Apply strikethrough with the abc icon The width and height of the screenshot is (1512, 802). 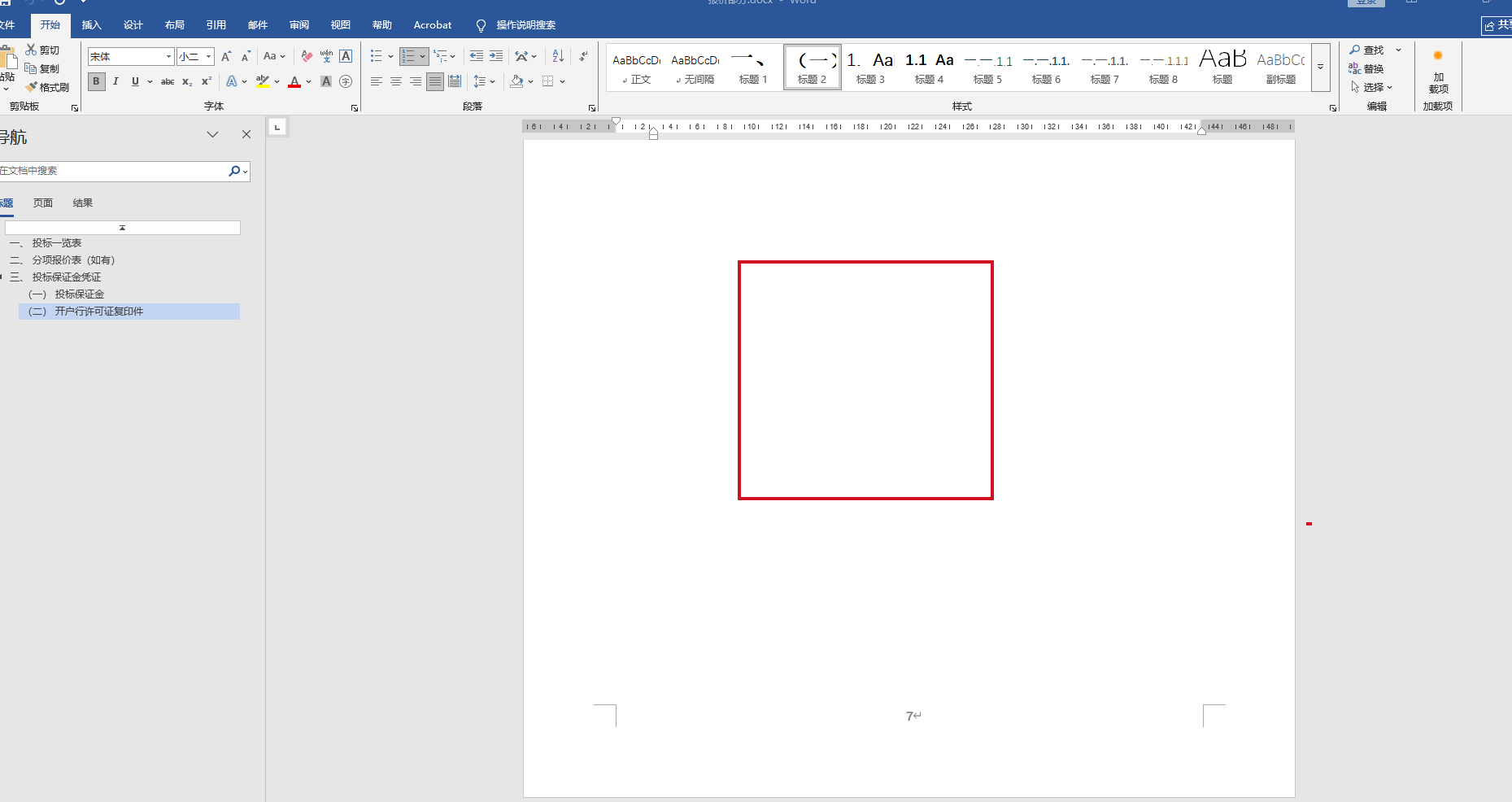tap(168, 81)
